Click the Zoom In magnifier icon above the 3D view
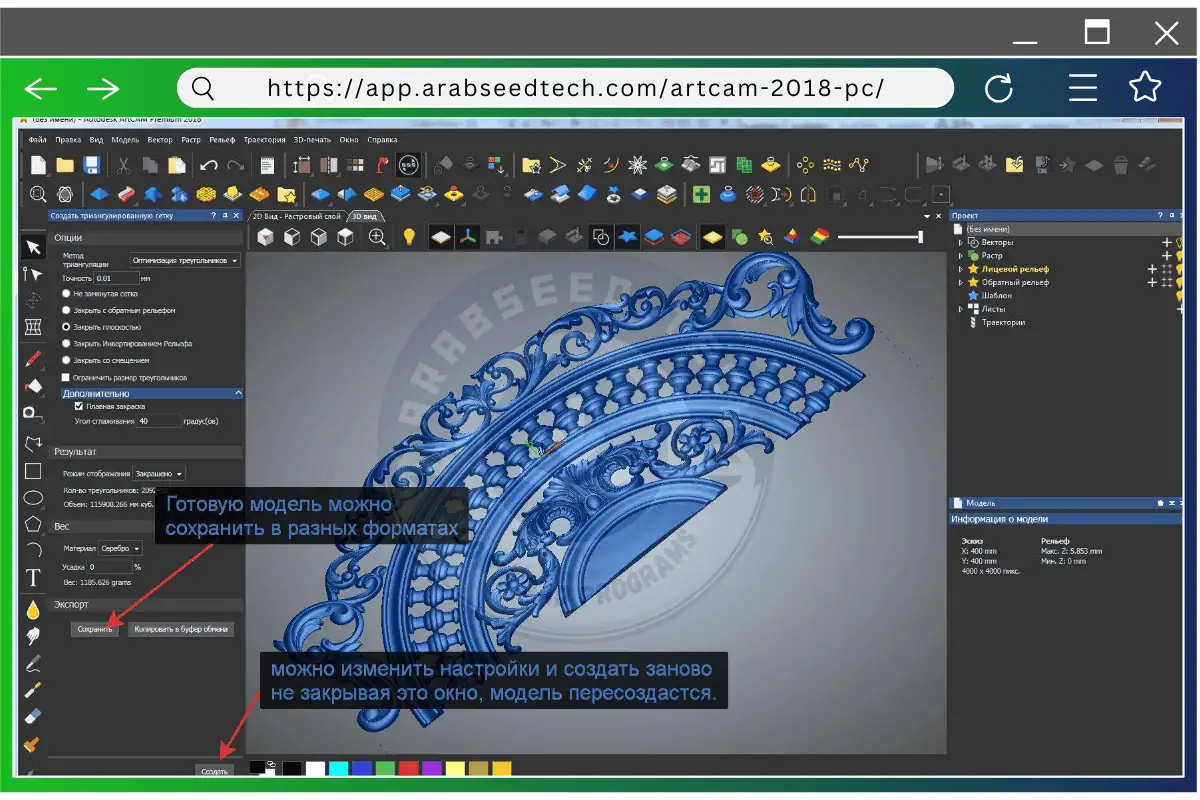The image size is (1200, 800). coord(374,237)
